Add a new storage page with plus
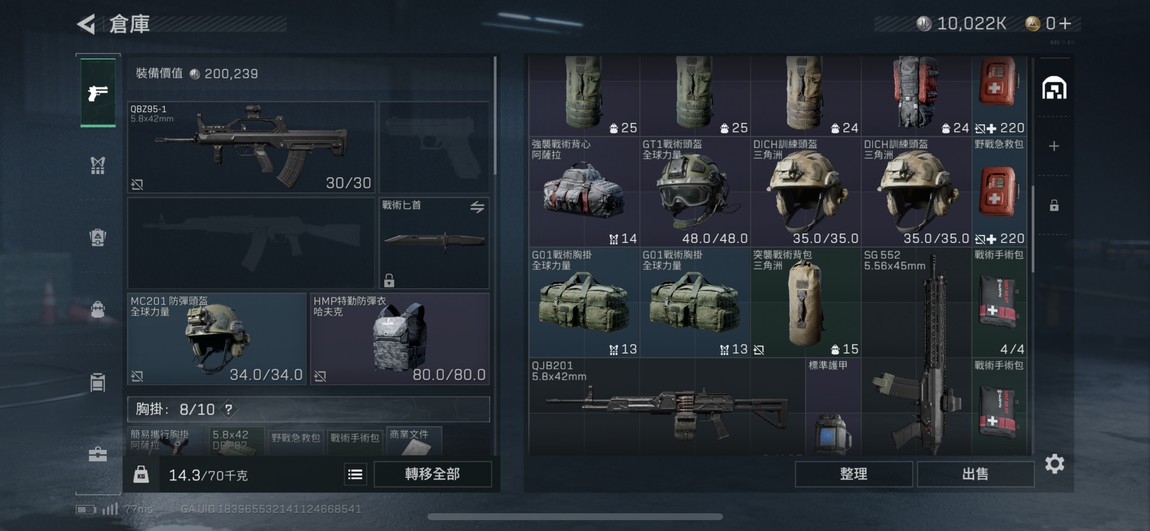Viewport: 1150px width, 531px height. click(x=1054, y=146)
